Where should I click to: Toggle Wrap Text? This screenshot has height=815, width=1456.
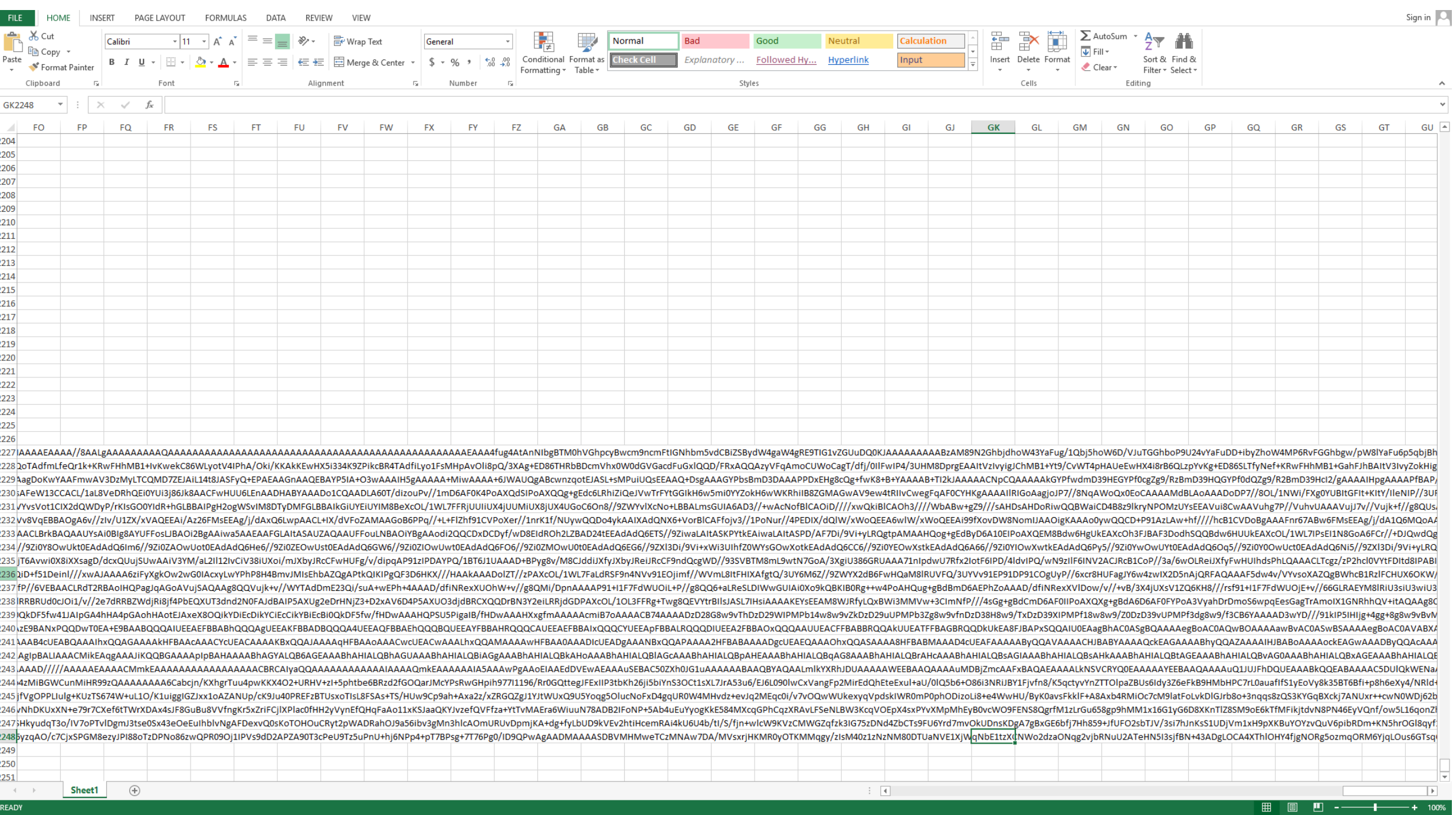coord(358,41)
